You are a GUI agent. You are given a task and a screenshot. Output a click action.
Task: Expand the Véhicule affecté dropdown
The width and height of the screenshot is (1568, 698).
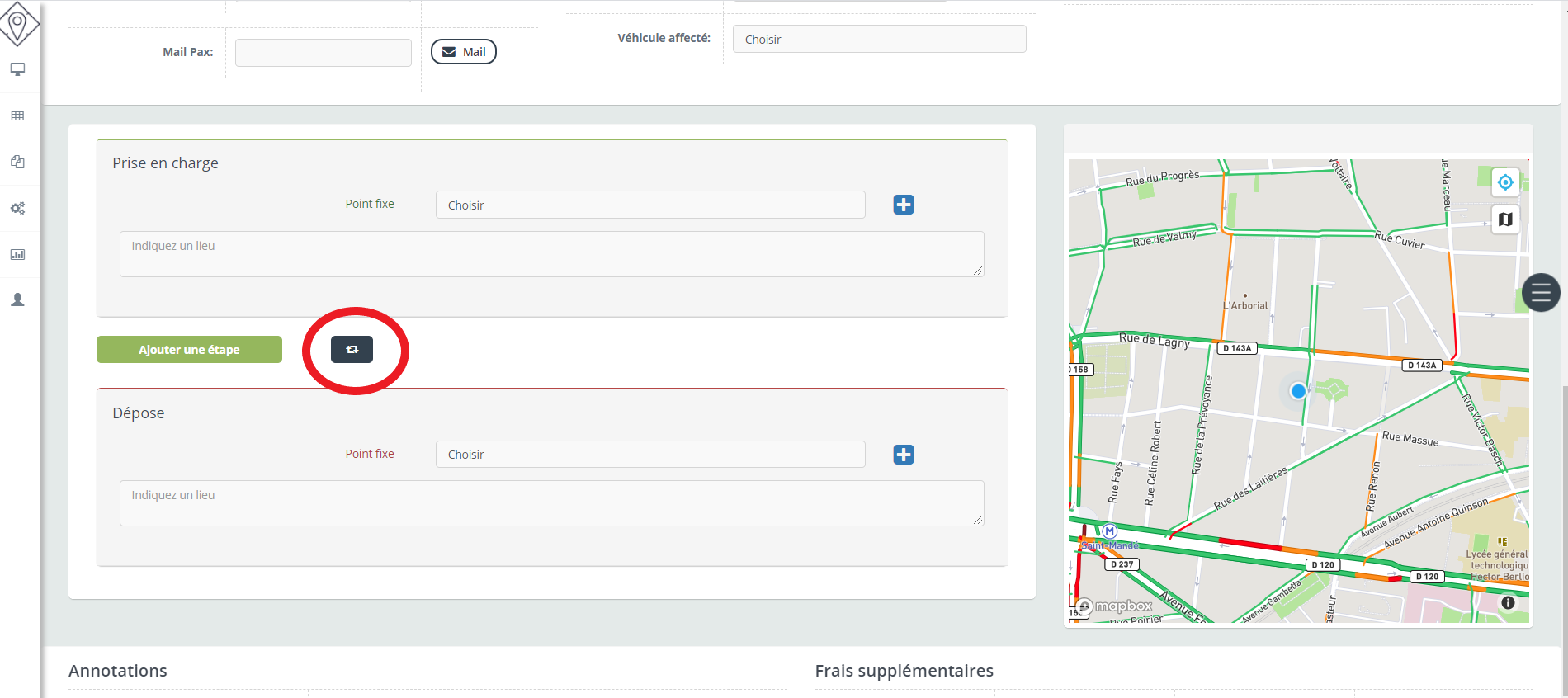[879, 40]
